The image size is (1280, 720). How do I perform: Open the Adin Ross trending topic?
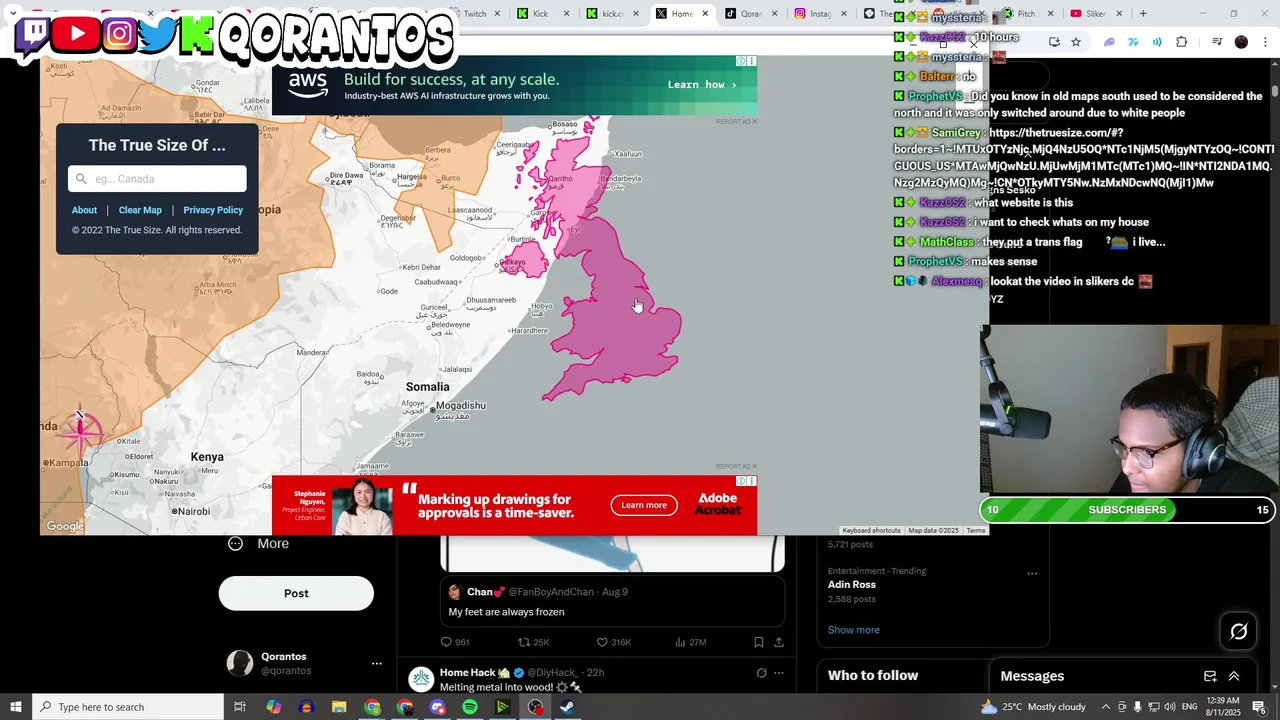pyautogui.click(x=851, y=584)
